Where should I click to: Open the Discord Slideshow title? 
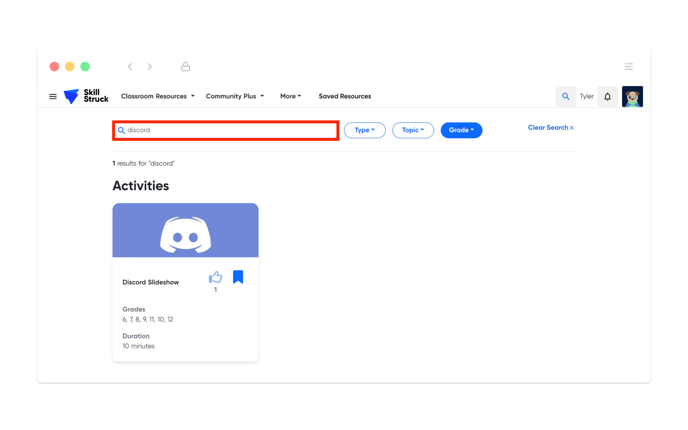pos(150,282)
